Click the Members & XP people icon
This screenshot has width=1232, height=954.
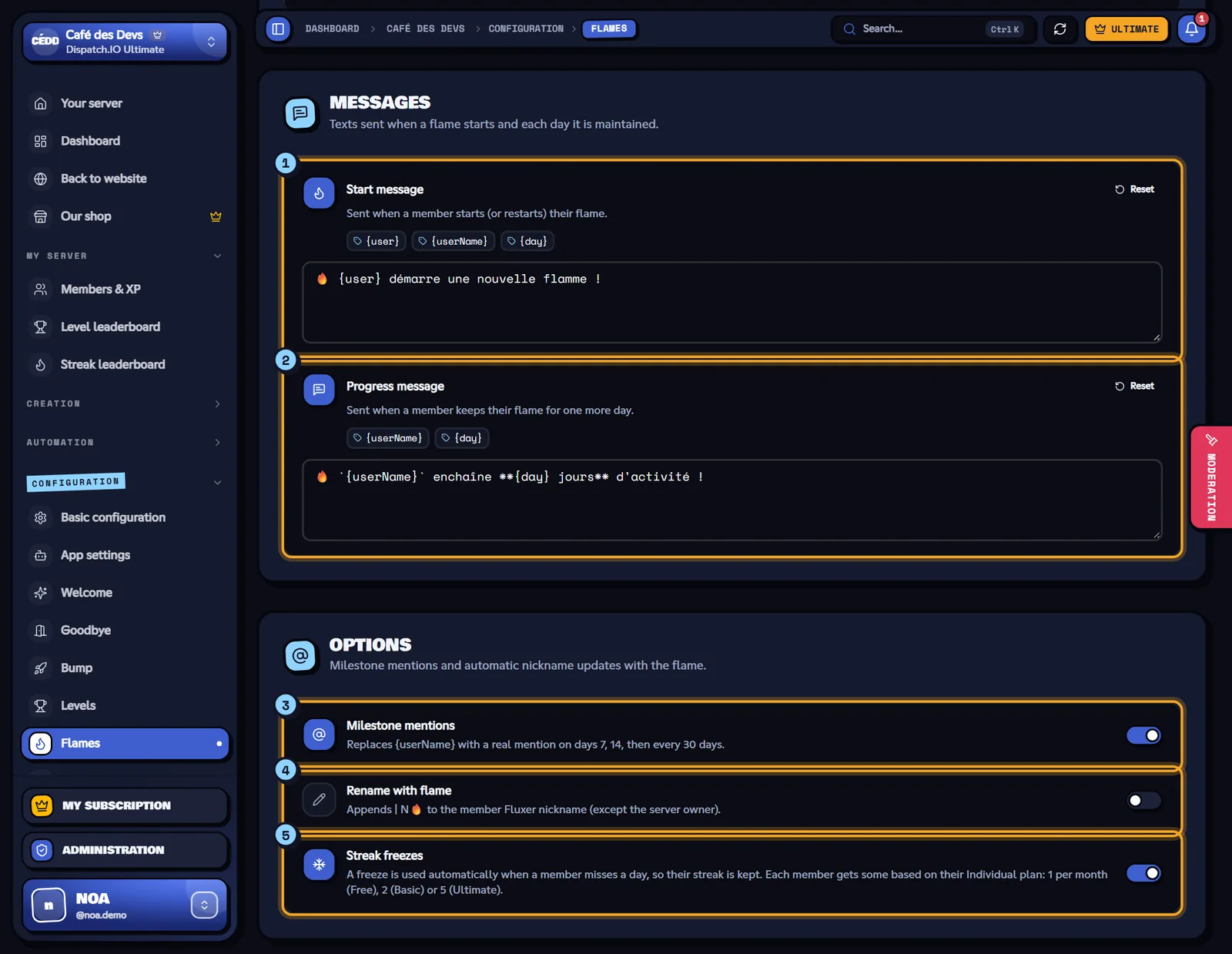pyautogui.click(x=41, y=289)
